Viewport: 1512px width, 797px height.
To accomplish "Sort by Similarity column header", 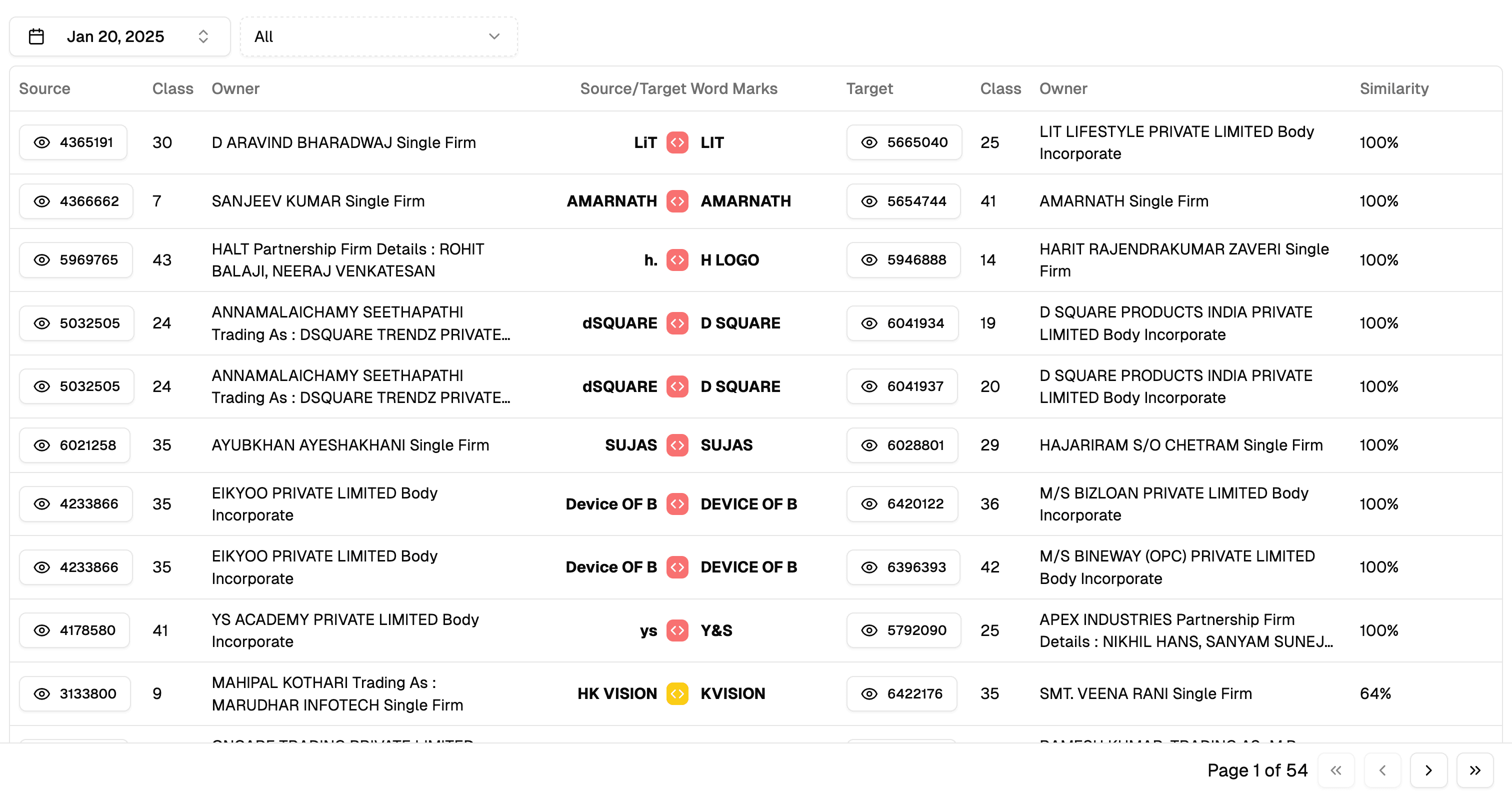I will pyautogui.click(x=1394, y=88).
